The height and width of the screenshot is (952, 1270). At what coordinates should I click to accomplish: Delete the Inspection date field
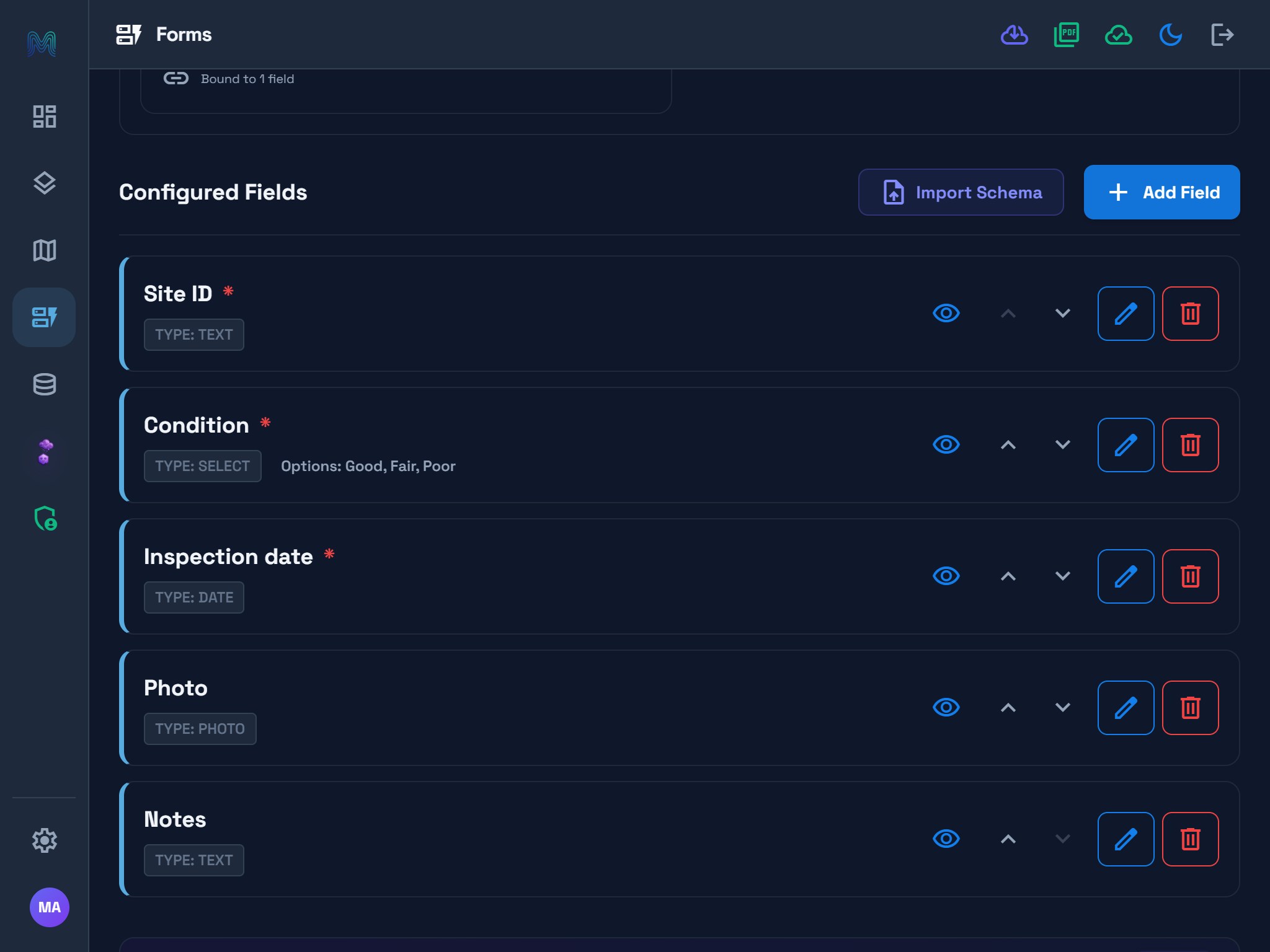pos(1191,576)
